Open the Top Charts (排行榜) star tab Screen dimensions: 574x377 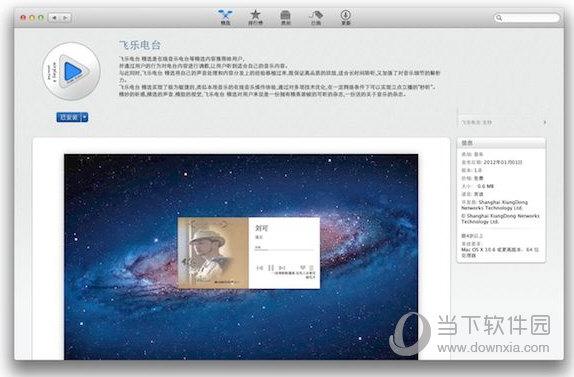coord(255,17)
